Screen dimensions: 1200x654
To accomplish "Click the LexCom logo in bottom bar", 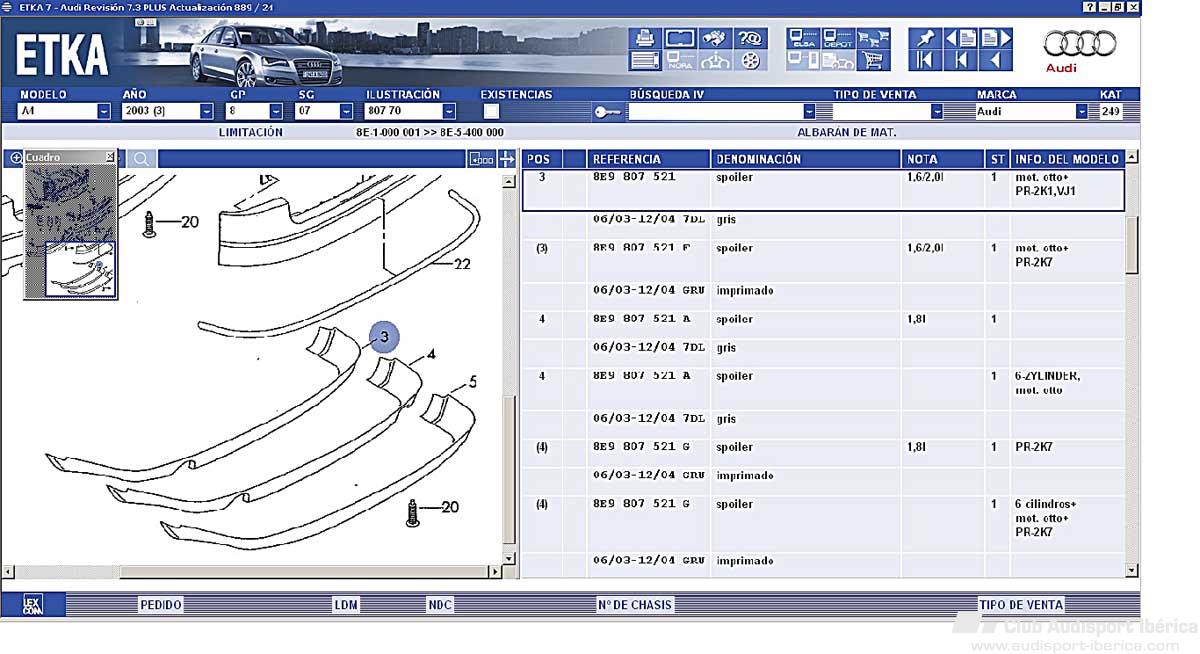I will coord(32,604).
